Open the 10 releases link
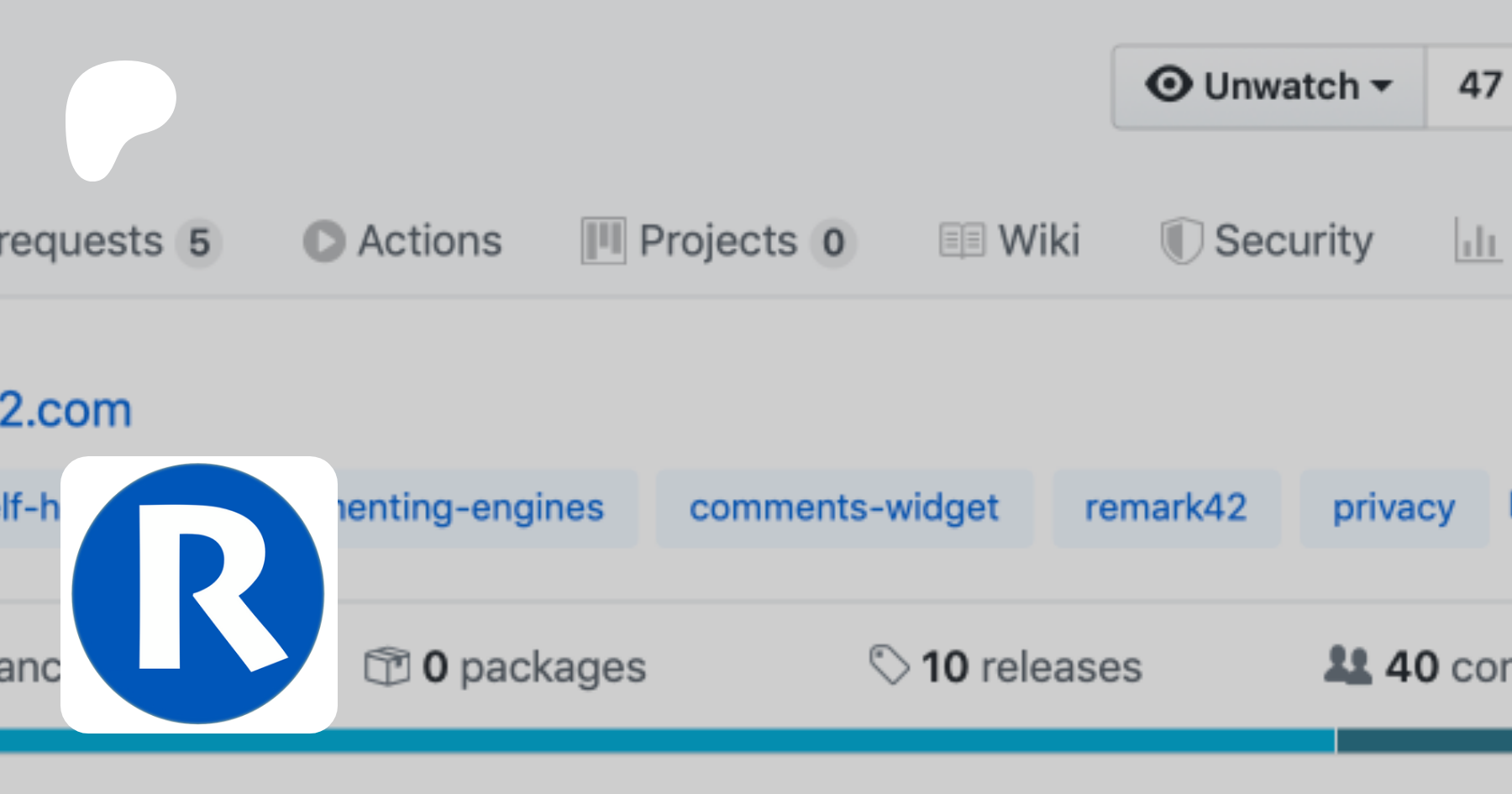This screenshot has height=794, width=1512. [1032, 667]
